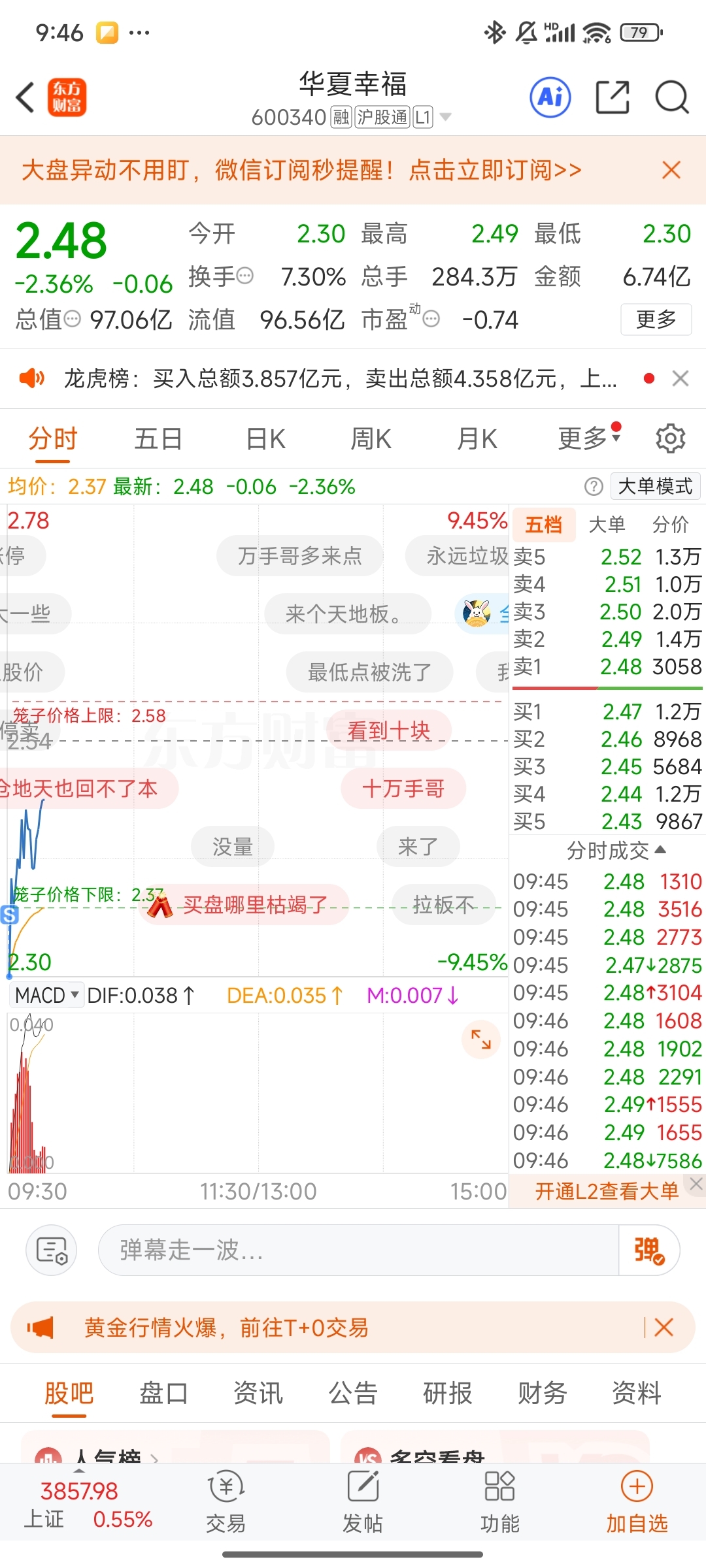Close the 大盘异动 subscription banner
This screenshot has height=1568, width=706.
(671, 170)
